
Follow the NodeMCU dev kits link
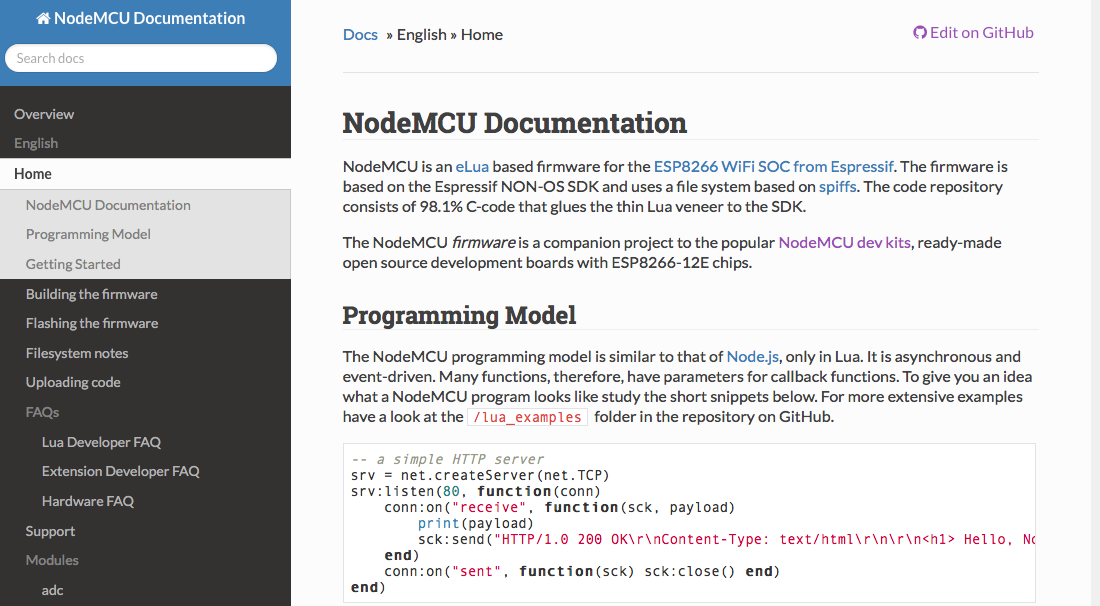click(845, 243)
